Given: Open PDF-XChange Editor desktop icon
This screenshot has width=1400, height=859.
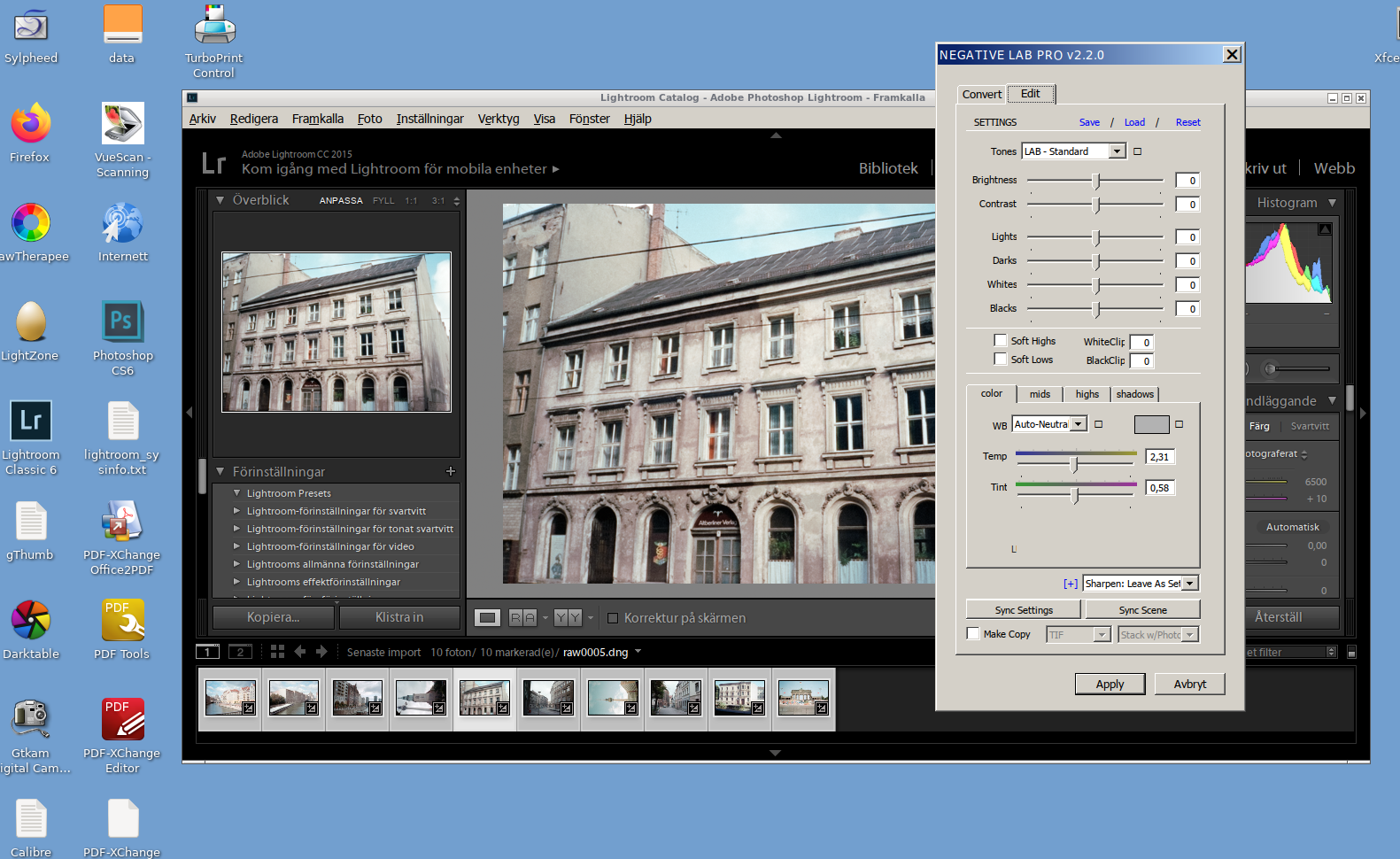Looking at the screenshot, I should (122, 736).
